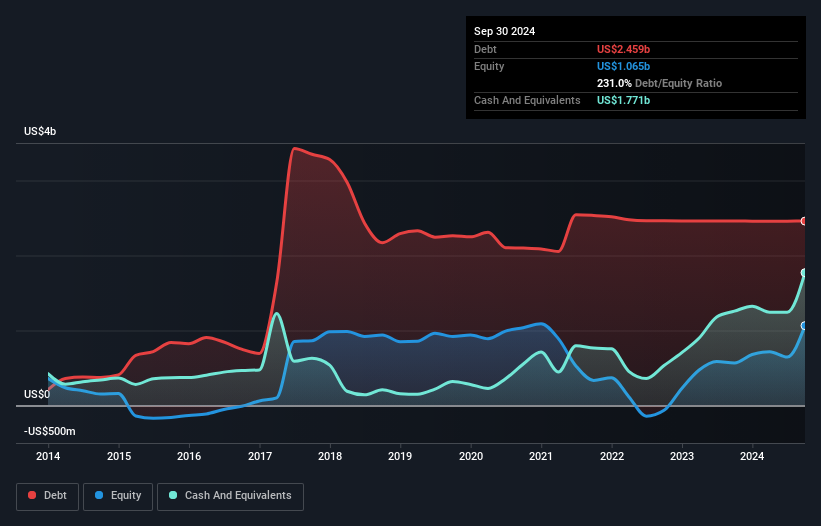Click the 2021 axis label

click(x=541, y=456)
